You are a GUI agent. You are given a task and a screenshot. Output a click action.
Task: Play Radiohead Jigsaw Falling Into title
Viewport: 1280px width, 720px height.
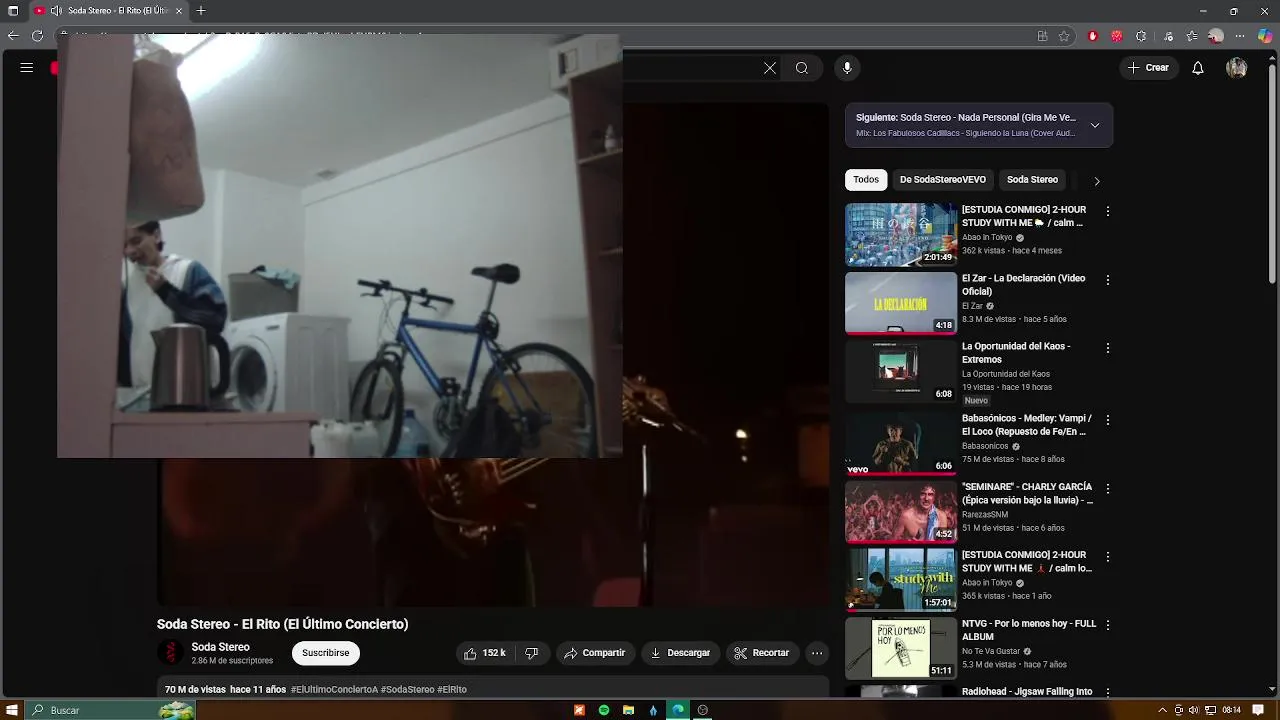click(x=1027, y=691)
